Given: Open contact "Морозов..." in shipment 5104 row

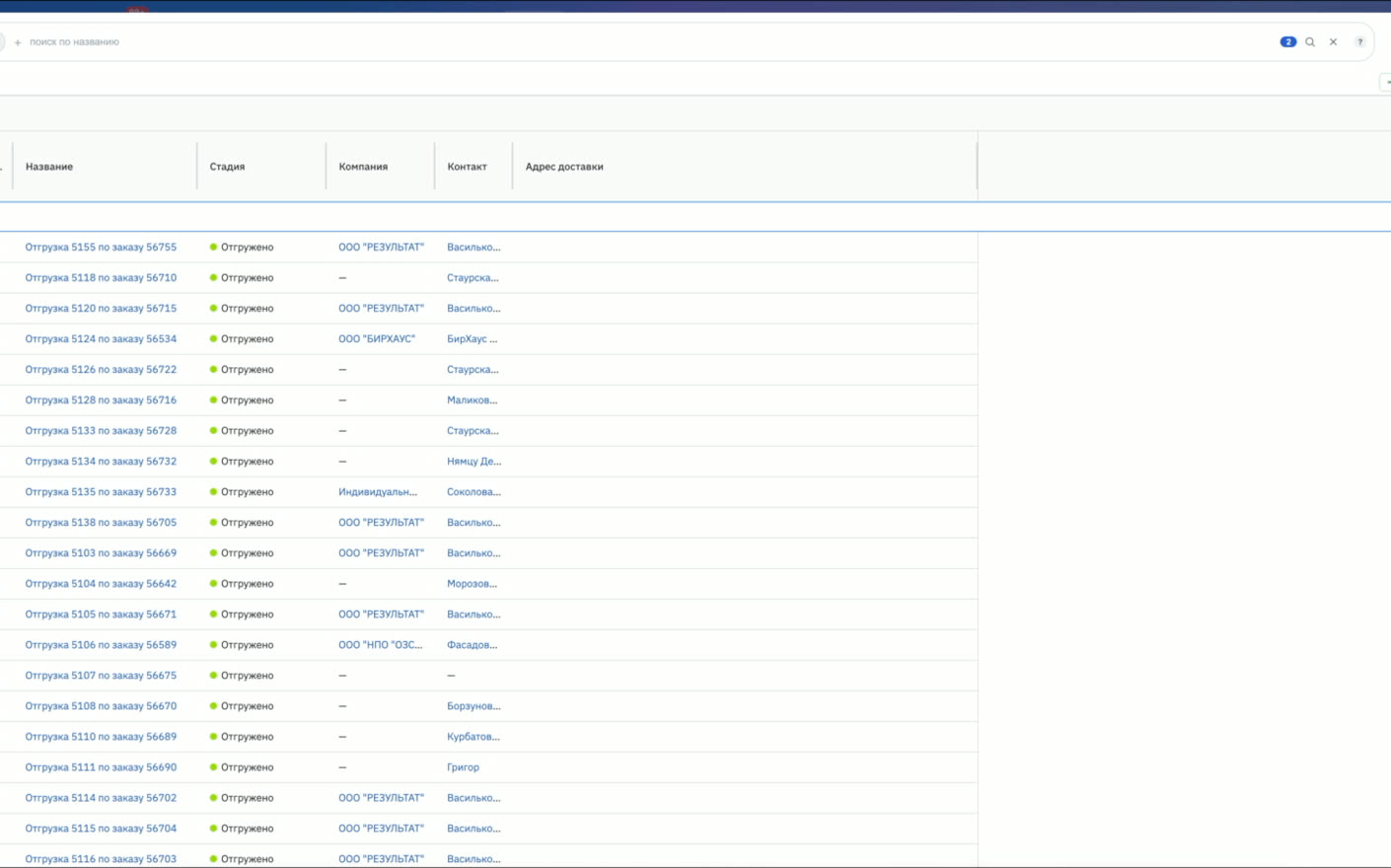Looking at the screenshot, I should click(x=472, y=584).
